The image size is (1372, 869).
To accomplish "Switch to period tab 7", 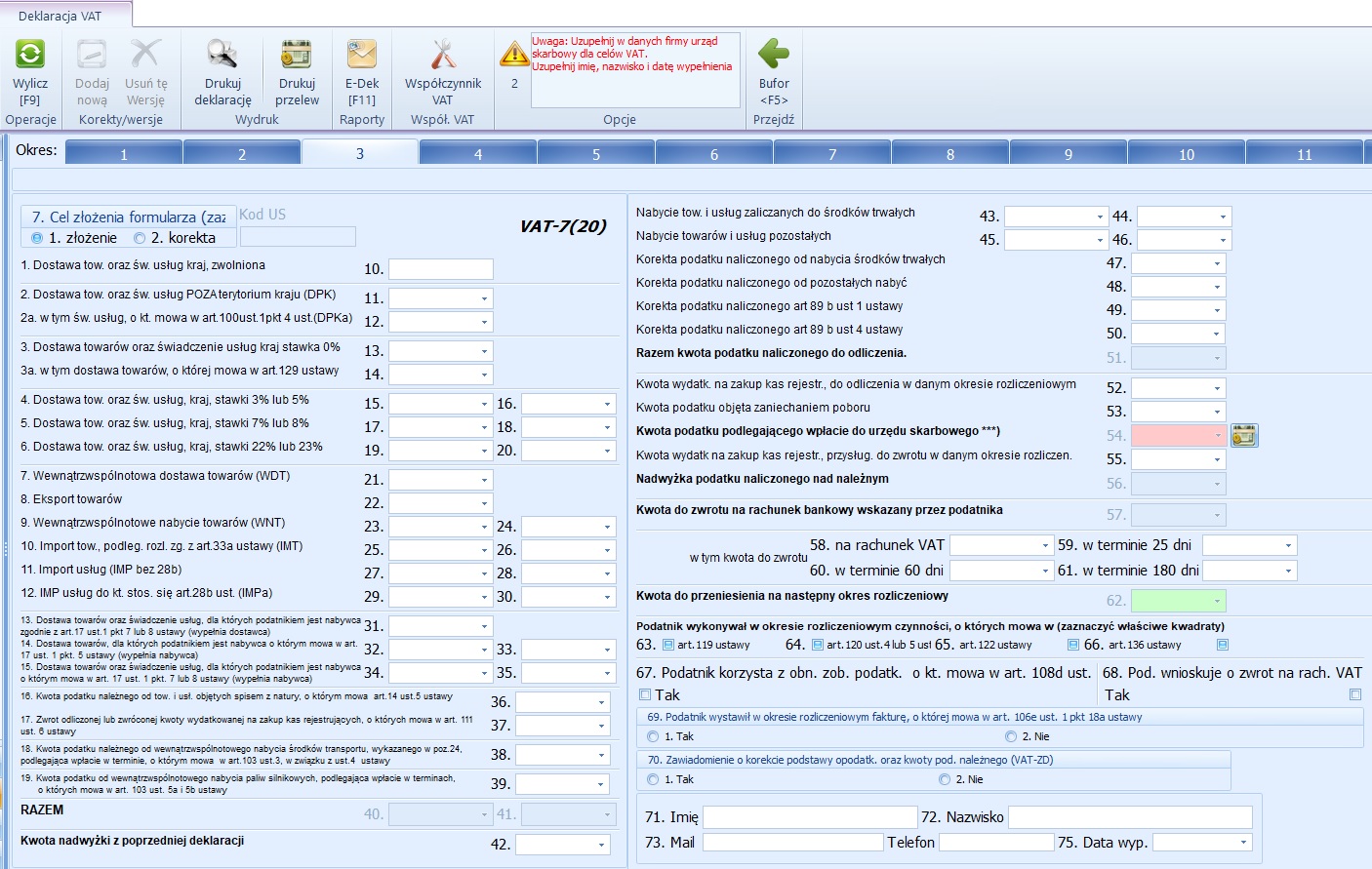I will (x=832, y=153).
